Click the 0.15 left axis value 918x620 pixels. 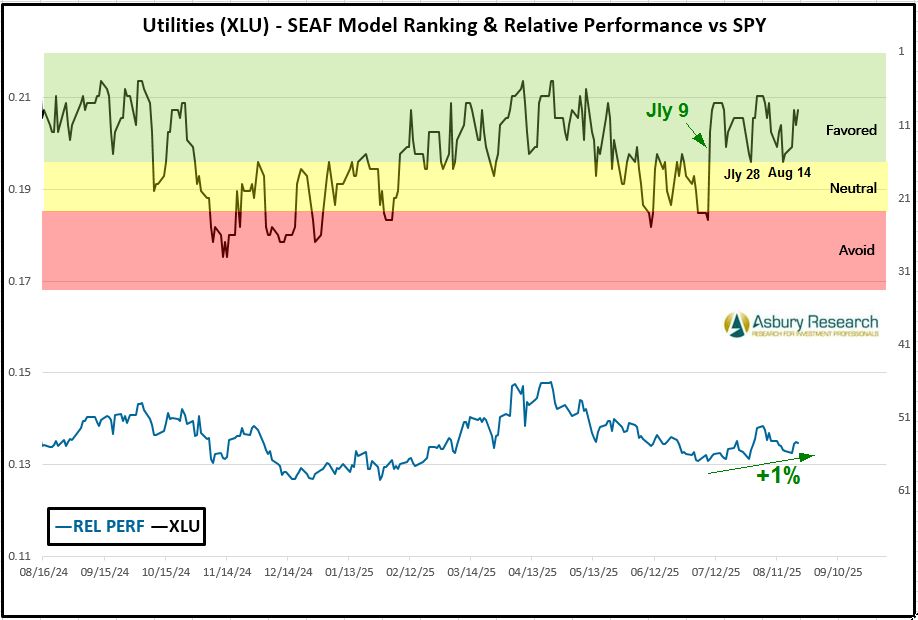tap(20, 373)
